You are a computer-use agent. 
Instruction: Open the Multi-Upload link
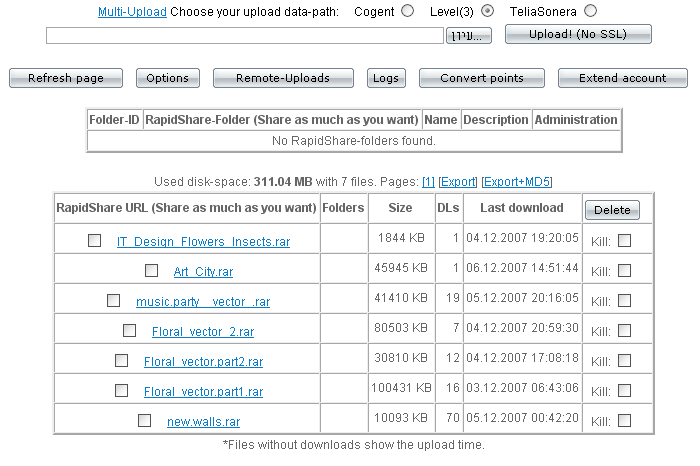(132, 12)
